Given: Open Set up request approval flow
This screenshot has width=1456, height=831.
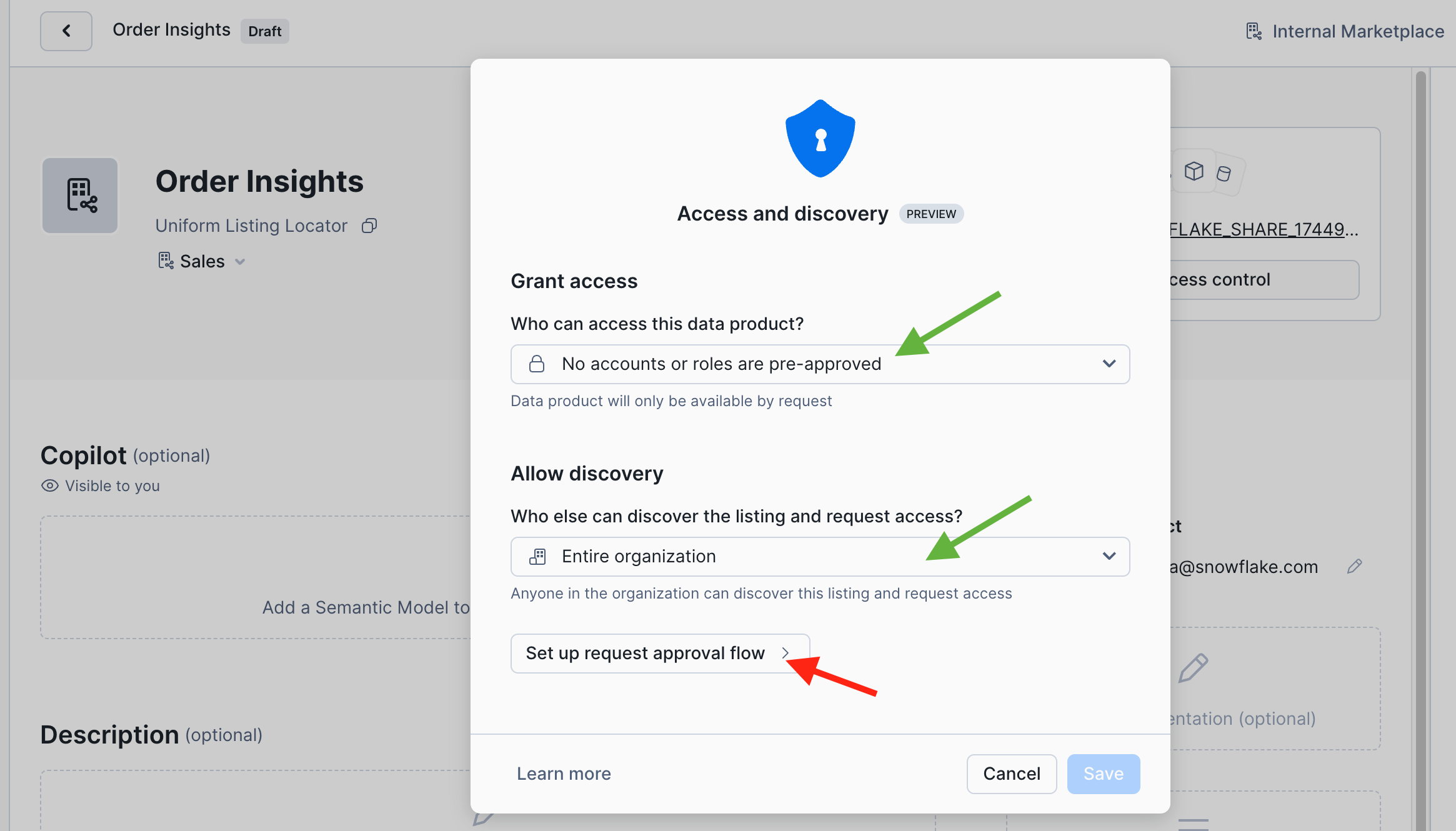Looking at the screenshot, I should point(659,654).
